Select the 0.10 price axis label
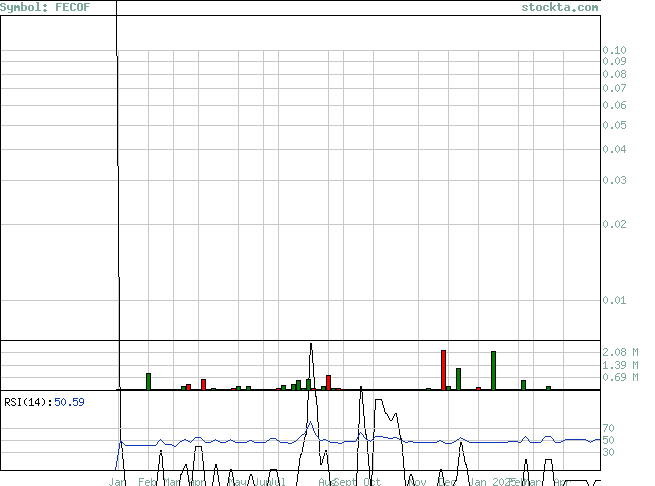This screenshot has height=486, width=655. pos(614,50)
